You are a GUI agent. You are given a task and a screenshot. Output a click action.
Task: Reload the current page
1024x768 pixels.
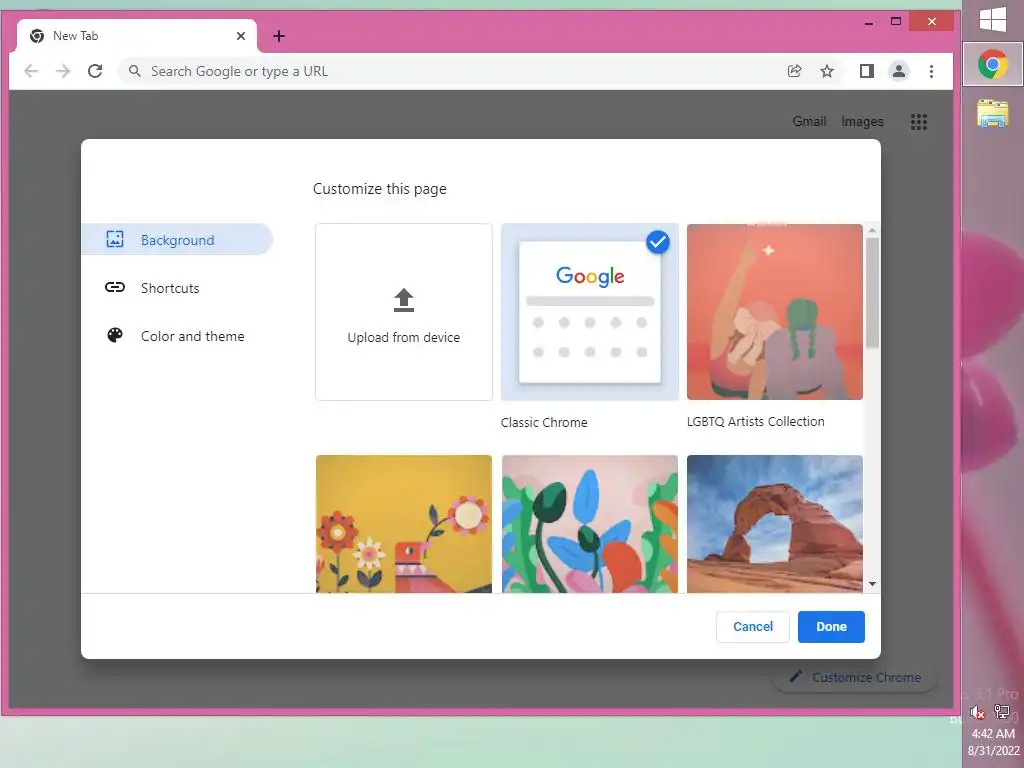pos(95,71)
